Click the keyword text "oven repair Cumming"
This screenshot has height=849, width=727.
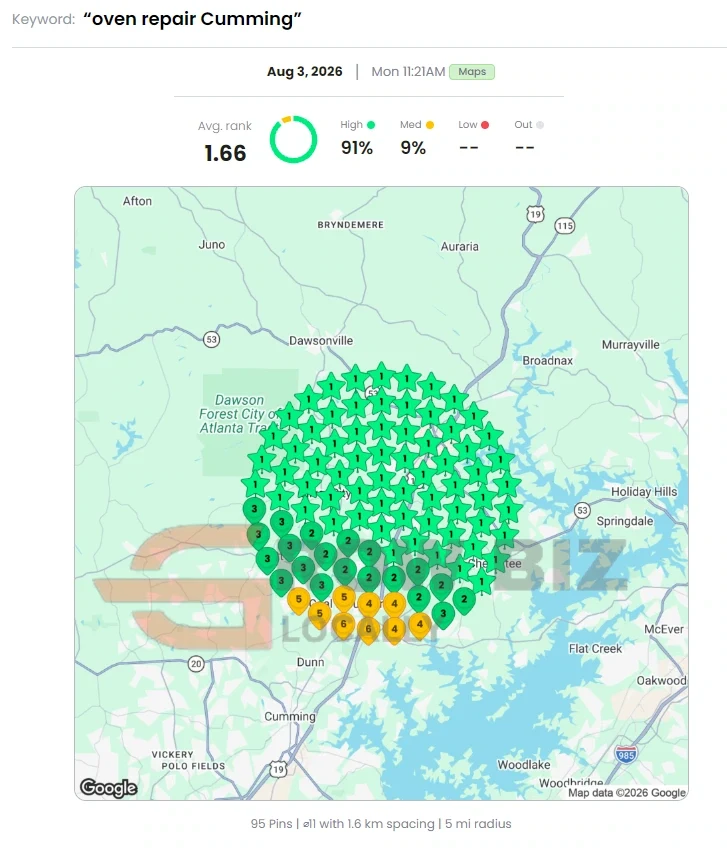coord(192,19)
